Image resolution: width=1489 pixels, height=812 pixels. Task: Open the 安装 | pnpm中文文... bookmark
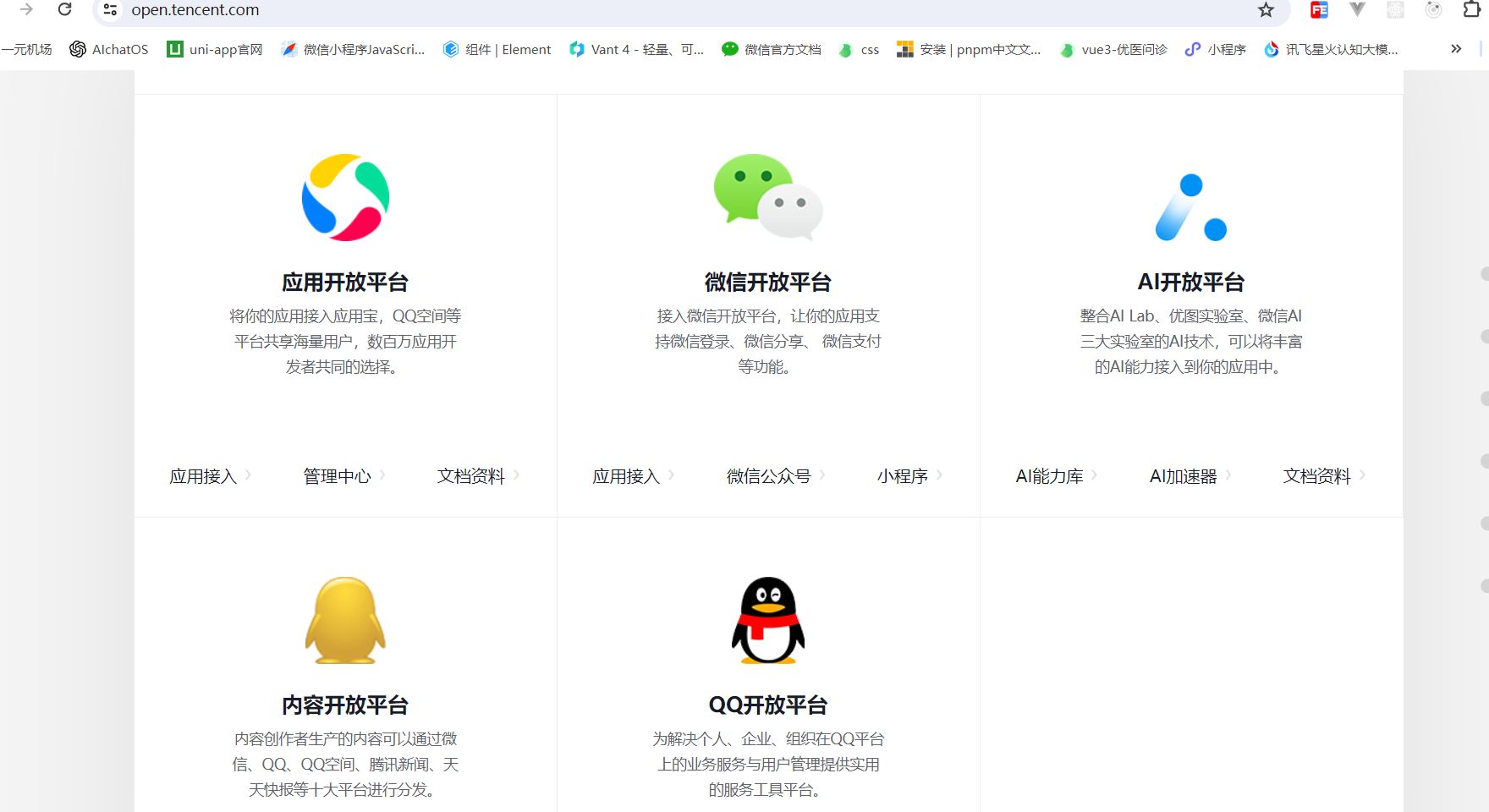tap(969, 49)
